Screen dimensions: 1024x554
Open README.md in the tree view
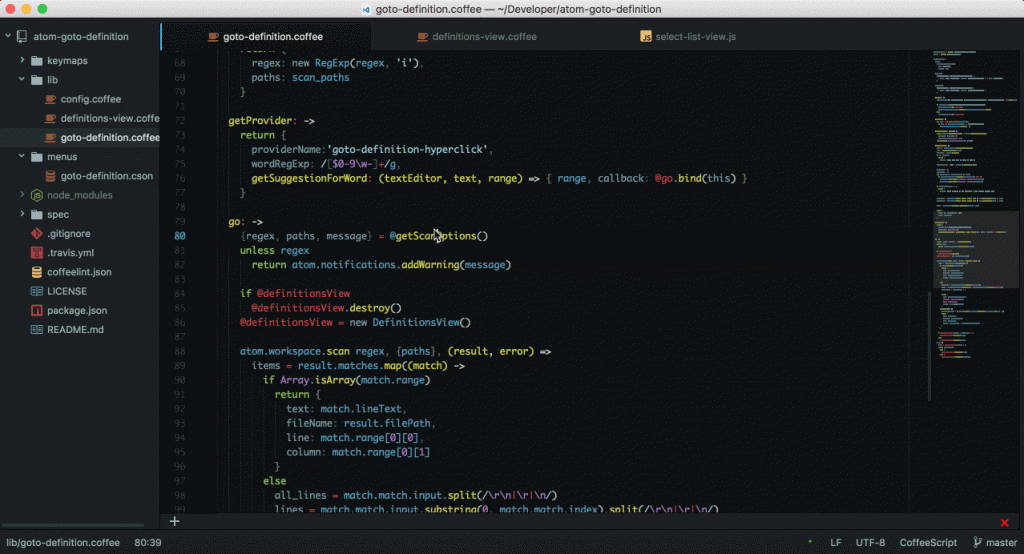pyautogui.click(x=75, y=329)
